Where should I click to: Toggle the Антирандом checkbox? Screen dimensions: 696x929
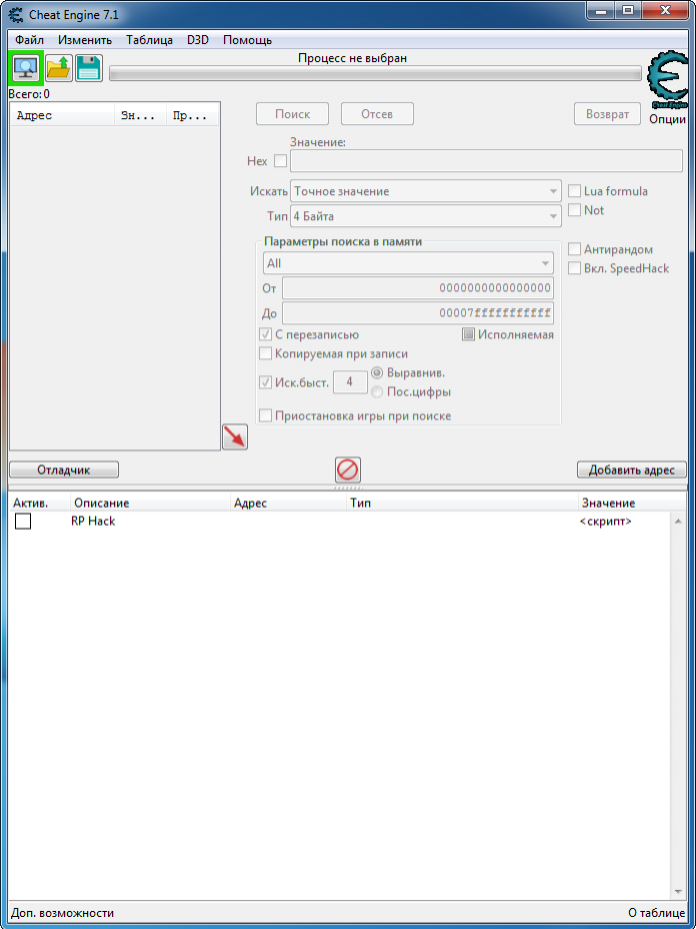574,249
